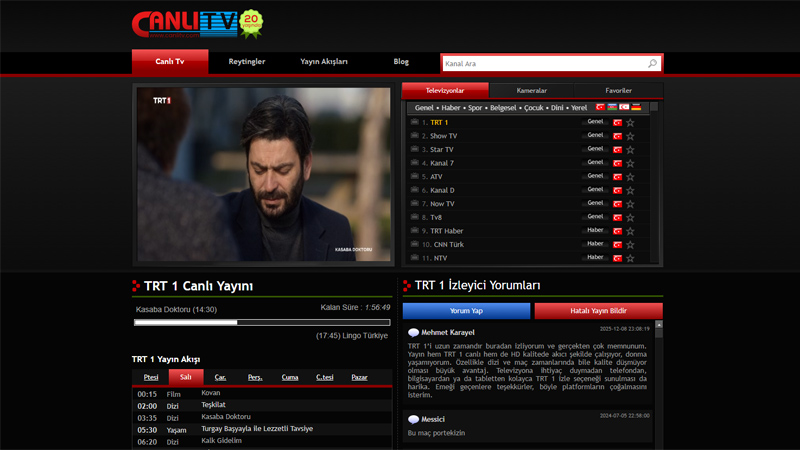Favorite Kanal D using its star
The image size is (800, 450).
(x=630, y=190)
